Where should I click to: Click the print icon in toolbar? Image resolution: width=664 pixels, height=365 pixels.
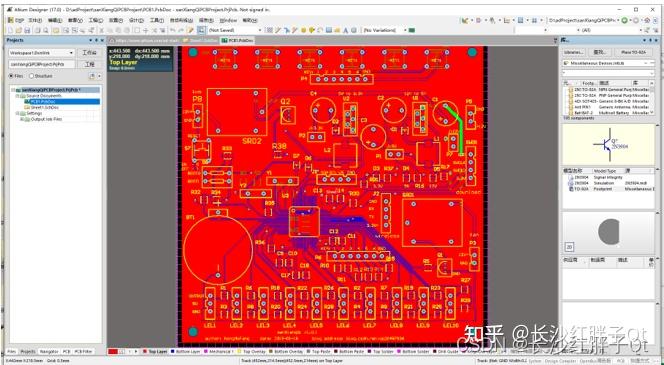coord(38,30)
